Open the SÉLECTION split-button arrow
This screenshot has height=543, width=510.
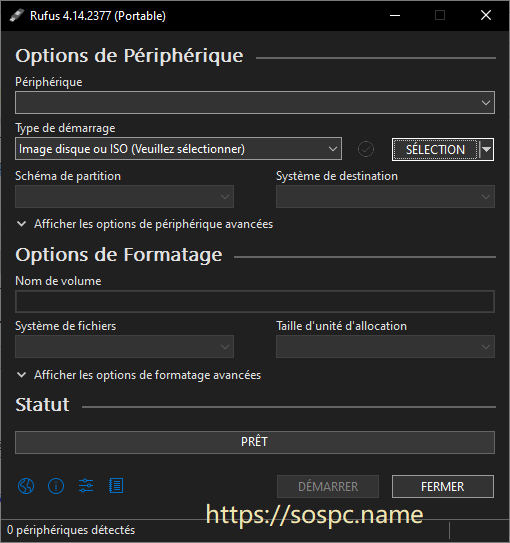click(x=486, y=150)
